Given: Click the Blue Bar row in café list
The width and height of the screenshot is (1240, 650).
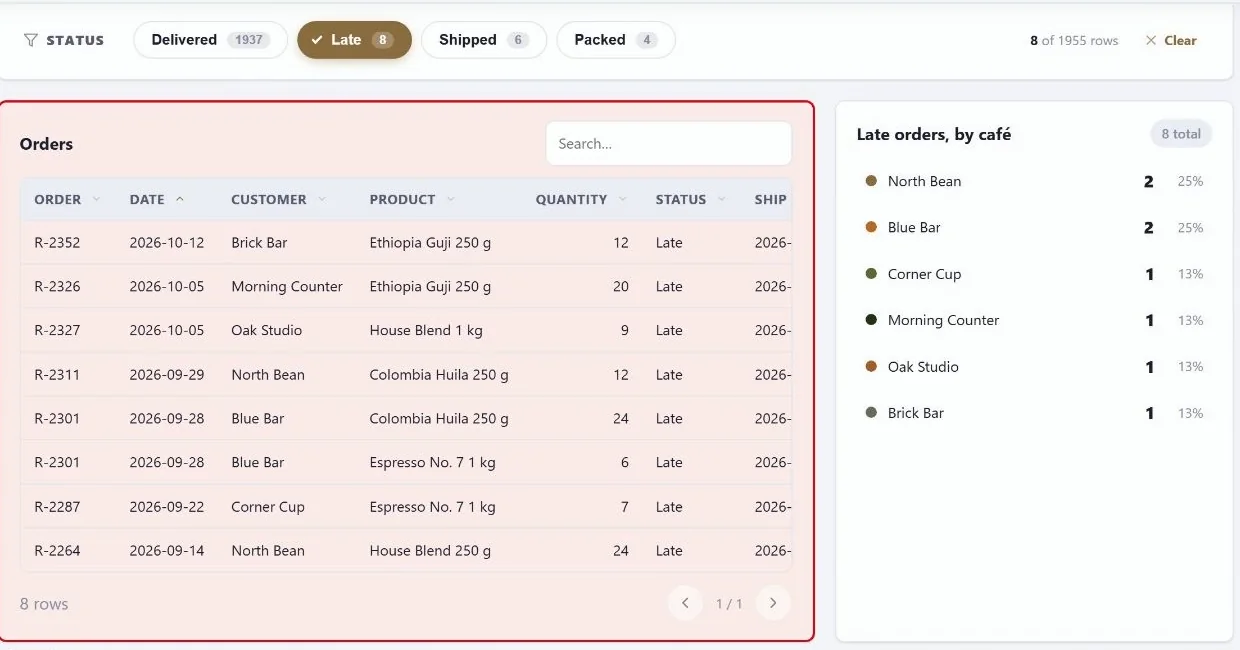Looking at the screenshot, I should click(1034, 227).
